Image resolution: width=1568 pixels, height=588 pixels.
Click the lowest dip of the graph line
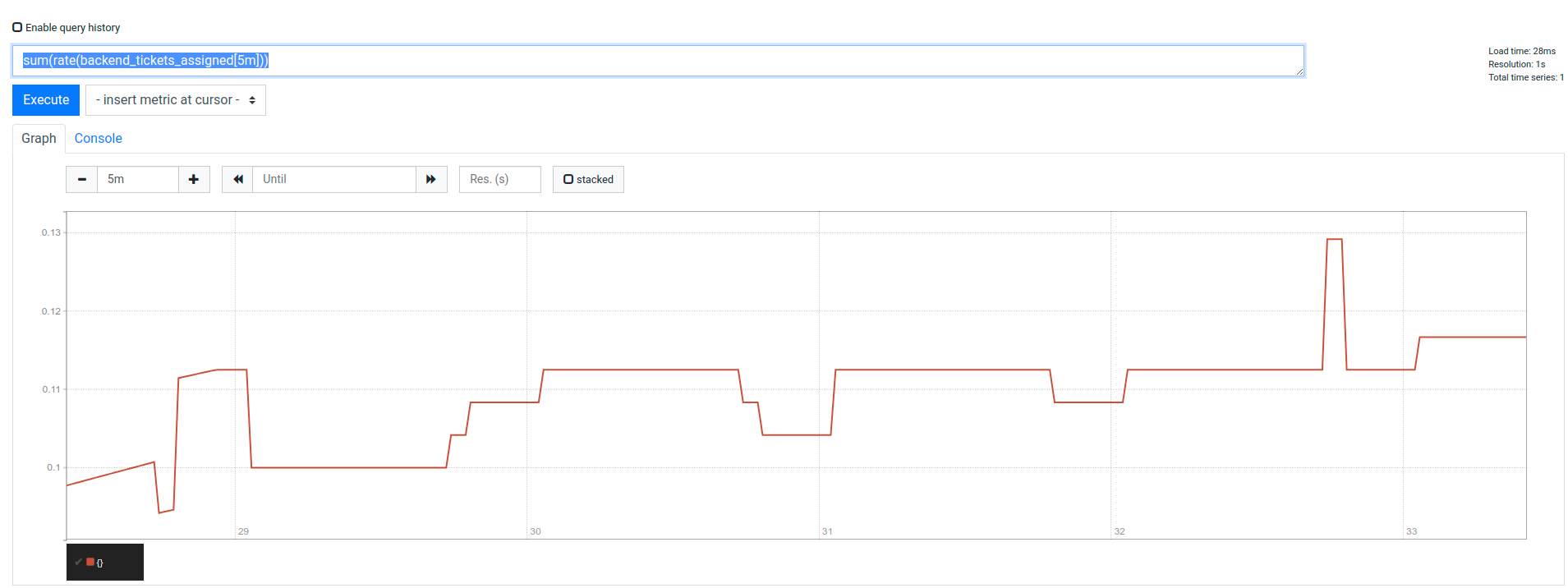[160, 512]
